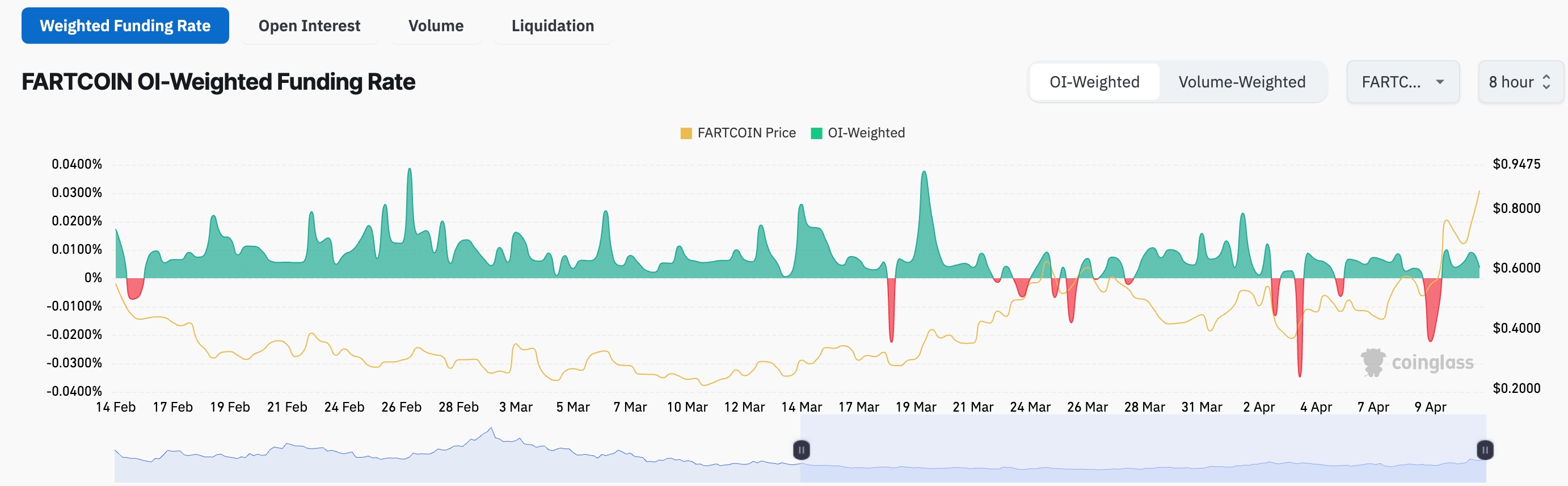
Task: Click the $0.8000 price axis label
Action: coord(1516,208)
